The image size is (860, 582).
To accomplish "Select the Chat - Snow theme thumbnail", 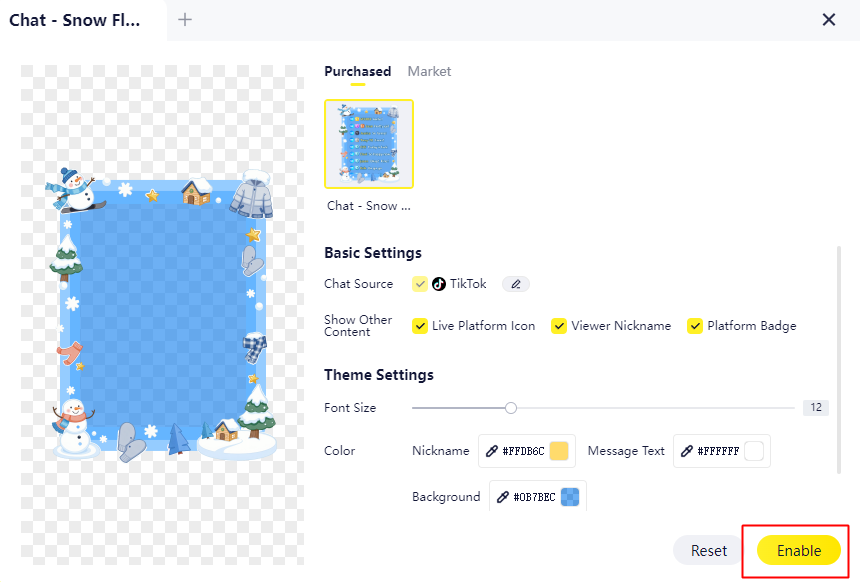I will pyautogui.click(x=369, y=144).
